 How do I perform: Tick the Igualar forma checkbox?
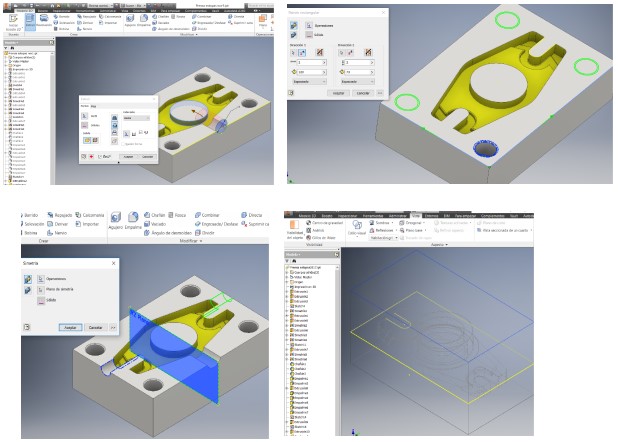[123, 144]
